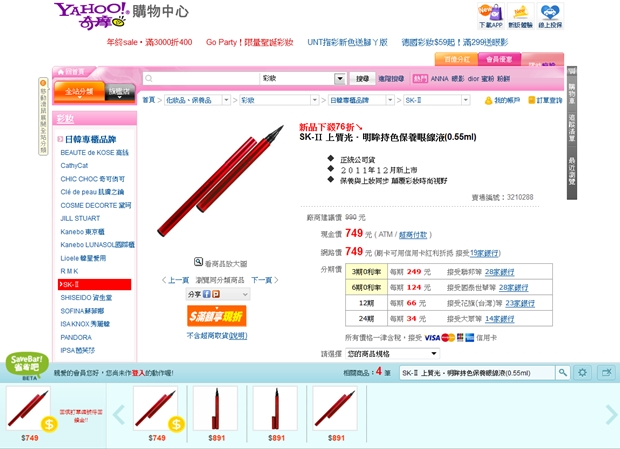Open UNT nail color promo link

pos(347,42)
